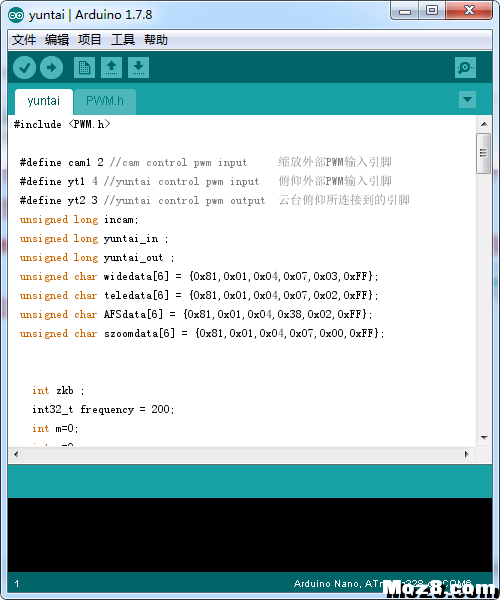Click the vertical scrollbar up arrow
The image size is (500, 600).
point(484,124)
